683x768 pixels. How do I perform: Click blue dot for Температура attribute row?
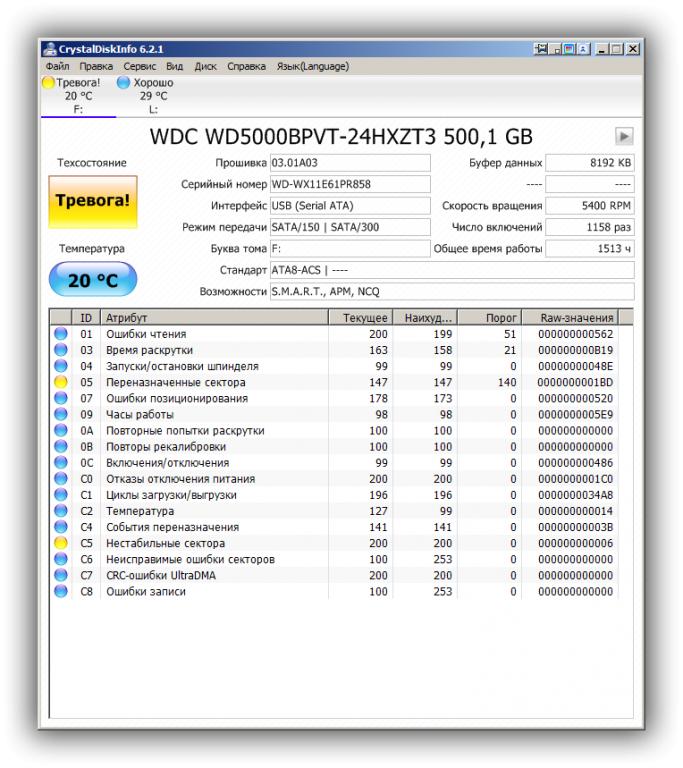(61, 511)
